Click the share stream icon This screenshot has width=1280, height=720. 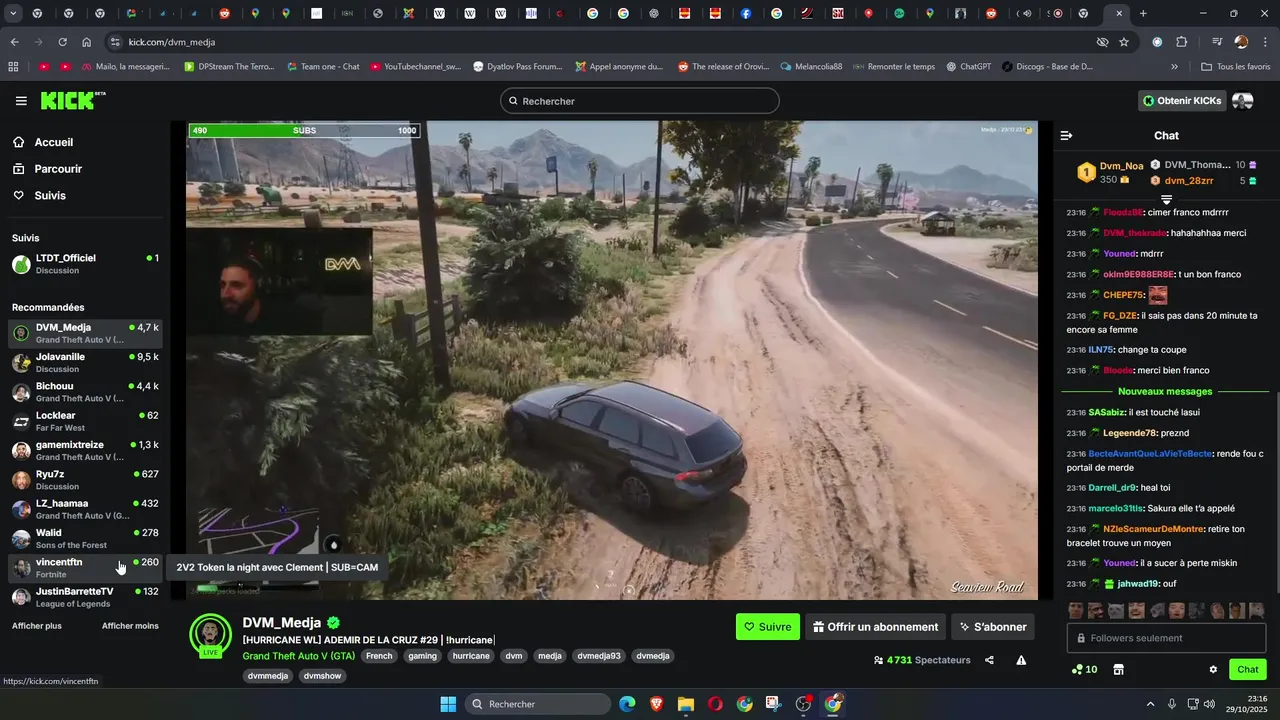click(989, 660)
